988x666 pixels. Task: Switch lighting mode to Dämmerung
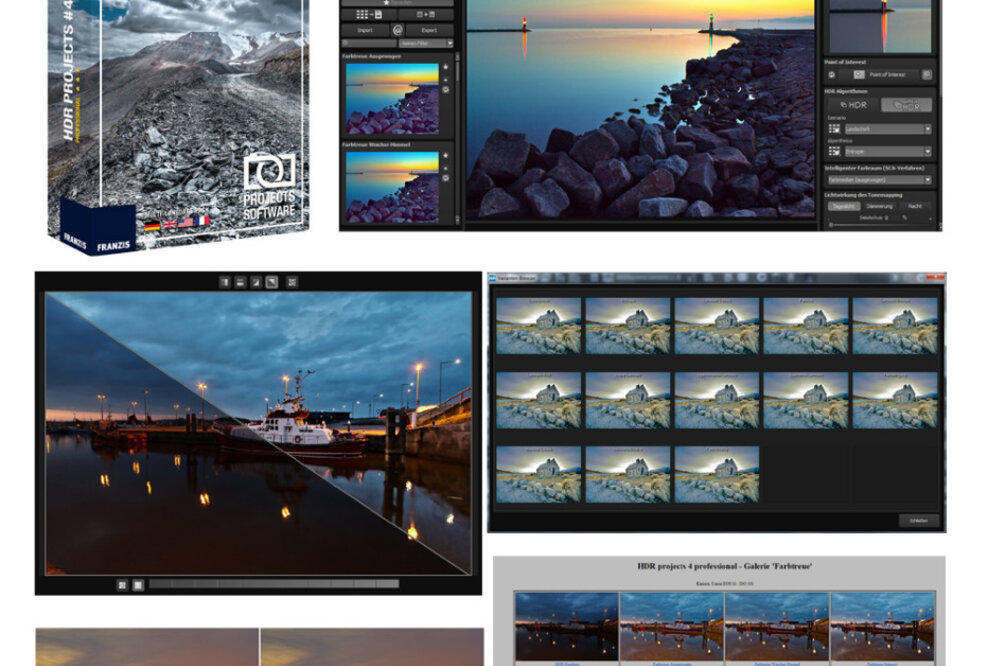click(879, 205)
